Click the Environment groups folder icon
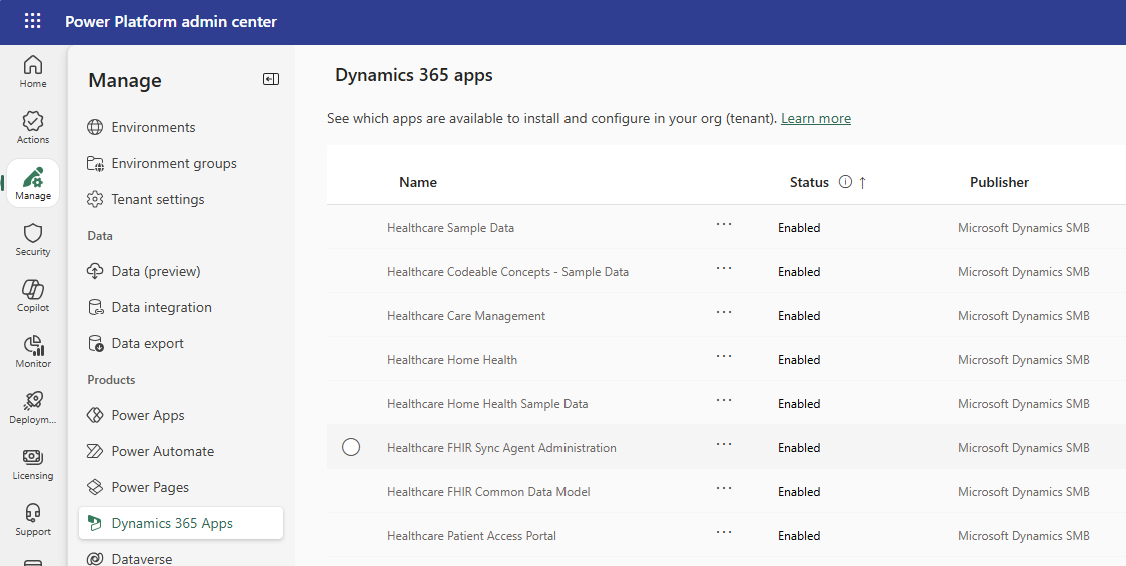This screenshot has width=1126, height=566. 95,163
